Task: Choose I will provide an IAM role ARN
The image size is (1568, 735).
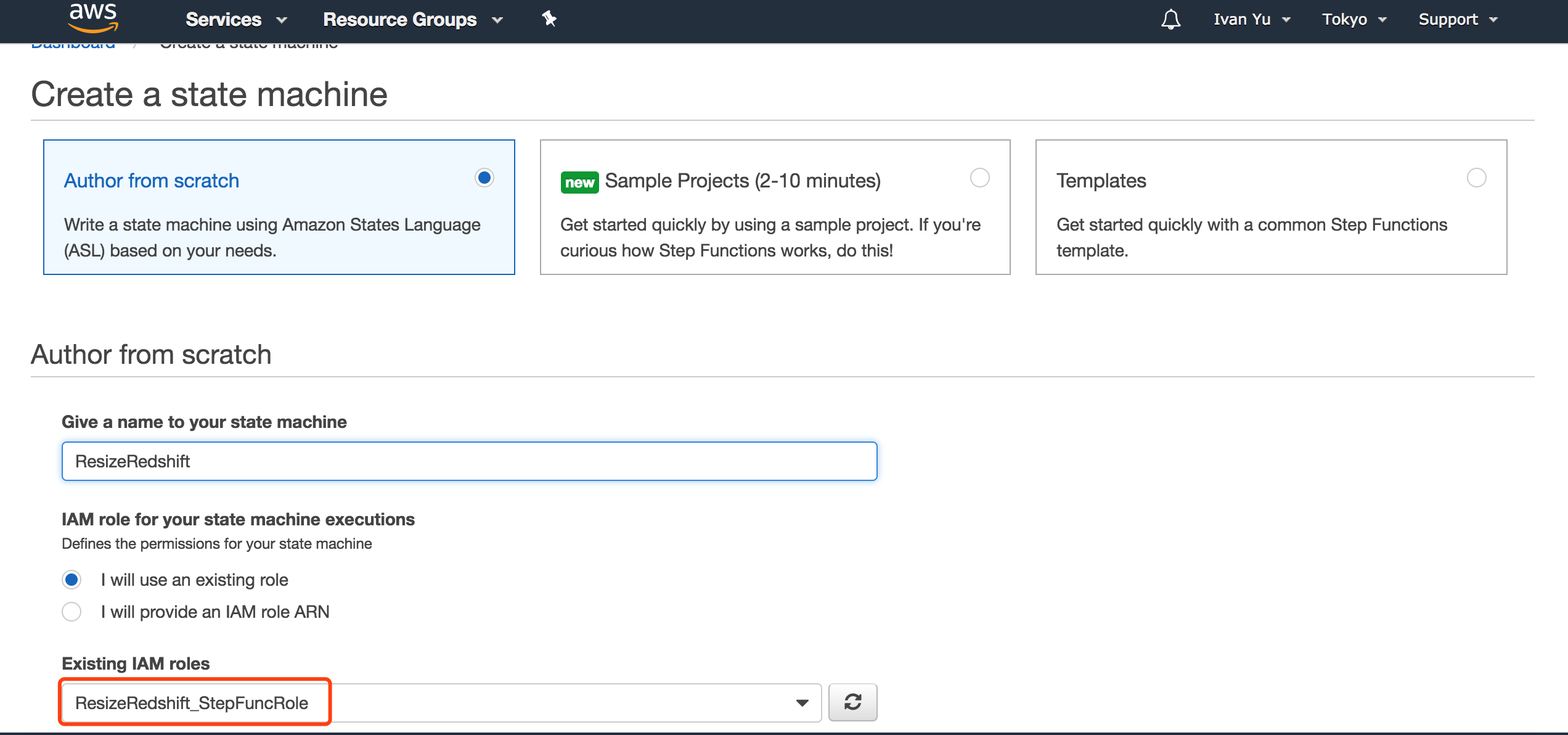Action: pos(71,612)
